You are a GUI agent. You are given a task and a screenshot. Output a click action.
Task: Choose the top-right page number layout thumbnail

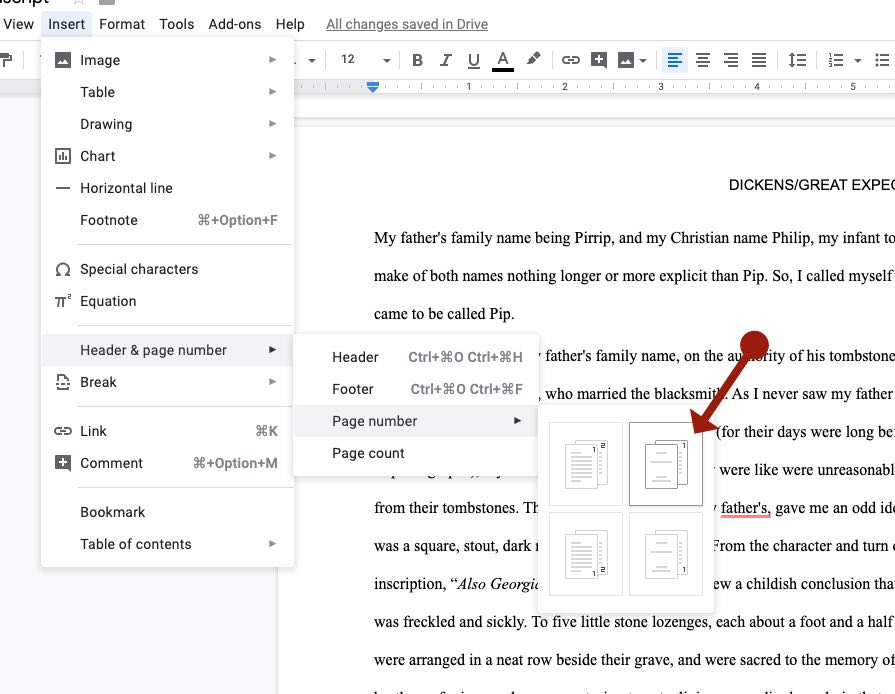click(x=666, y=463)
